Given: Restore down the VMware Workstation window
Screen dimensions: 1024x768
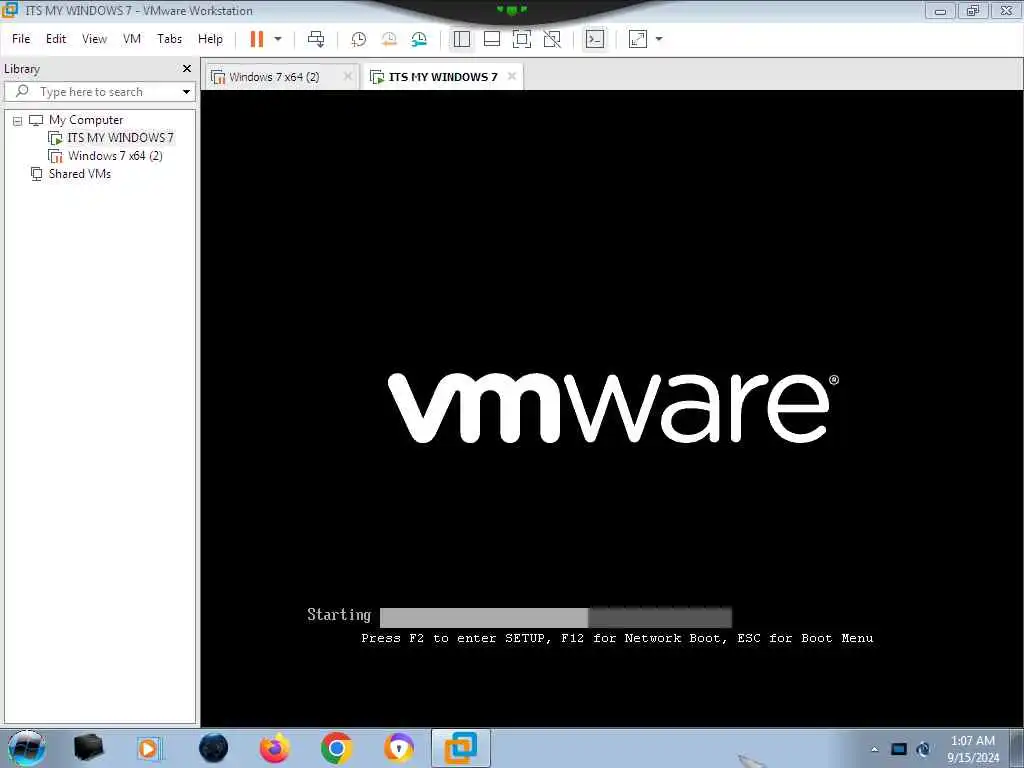Looking at the screenshot, I should [x=973, y=10].
